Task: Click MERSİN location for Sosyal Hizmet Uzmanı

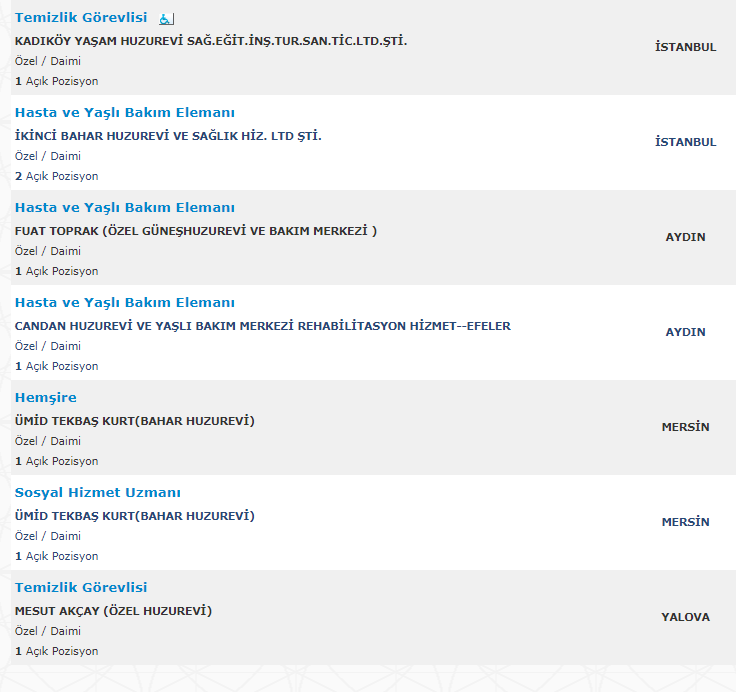Action: (x=685, y=522)
